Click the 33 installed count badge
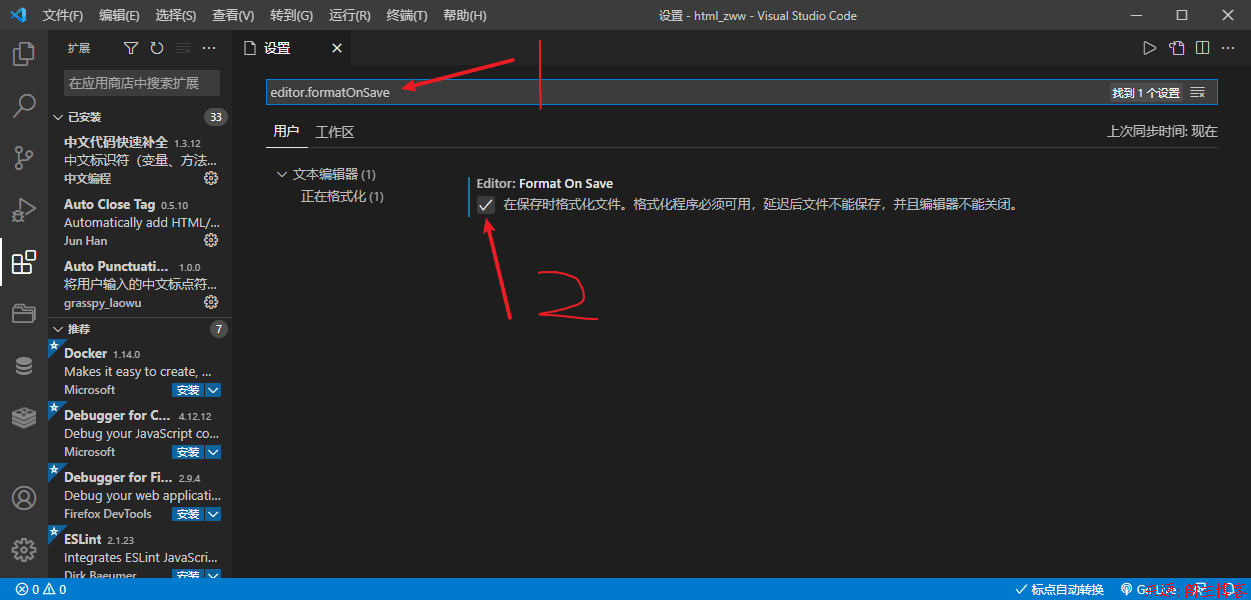 pos(215,117)
